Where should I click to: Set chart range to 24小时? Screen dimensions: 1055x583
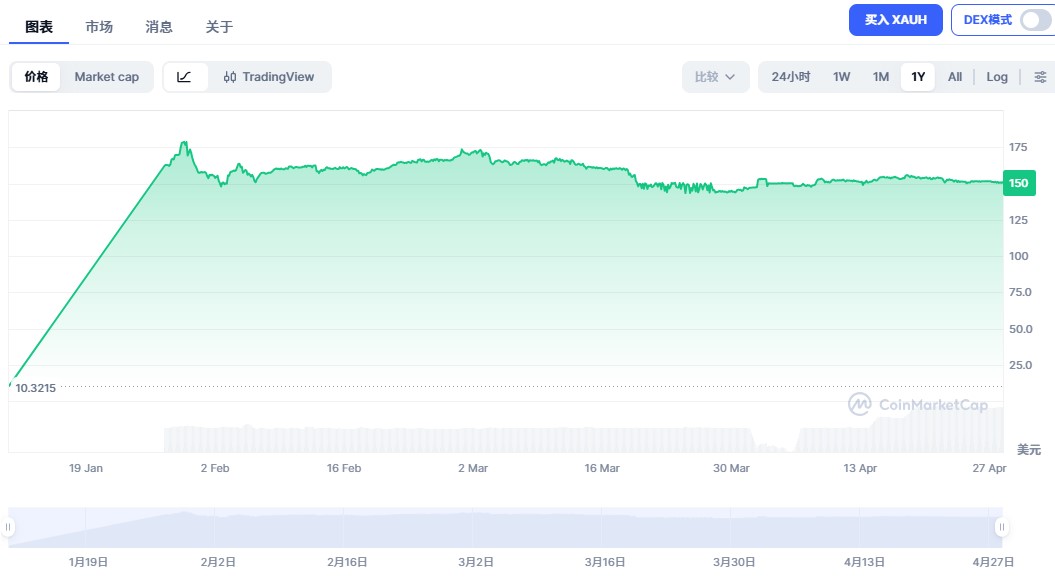point(790,77)
